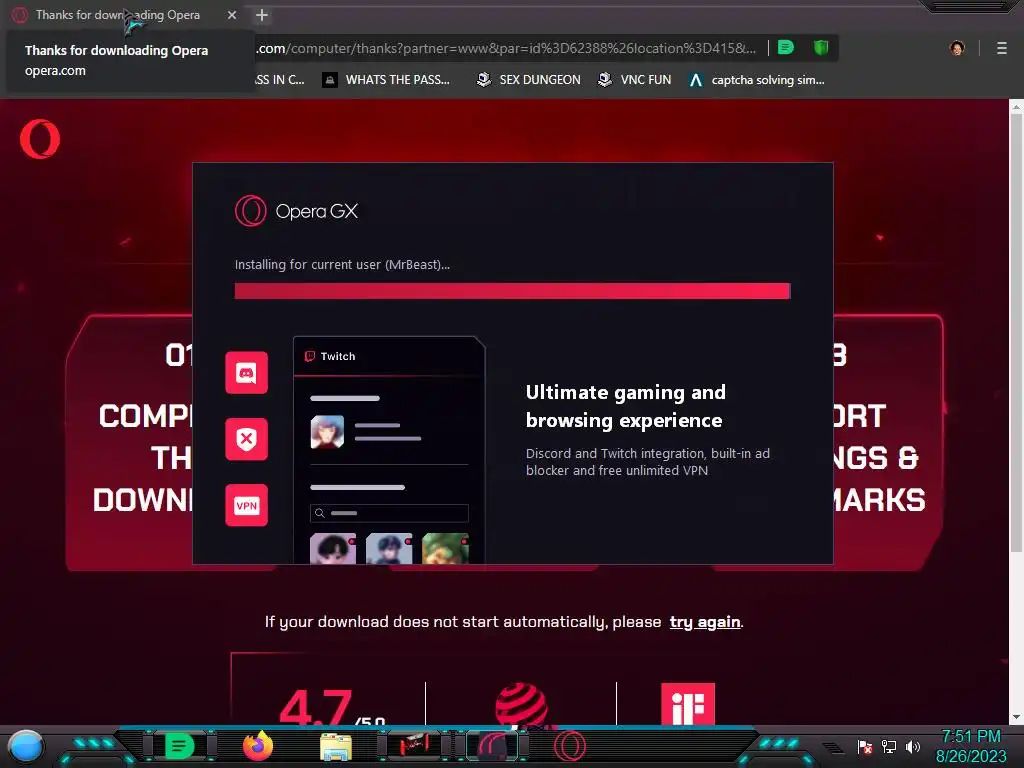Click the green shield icon in address bar
Image resolution: width=1024 pixels, height=768 pixels.
[x=821, y=47]
